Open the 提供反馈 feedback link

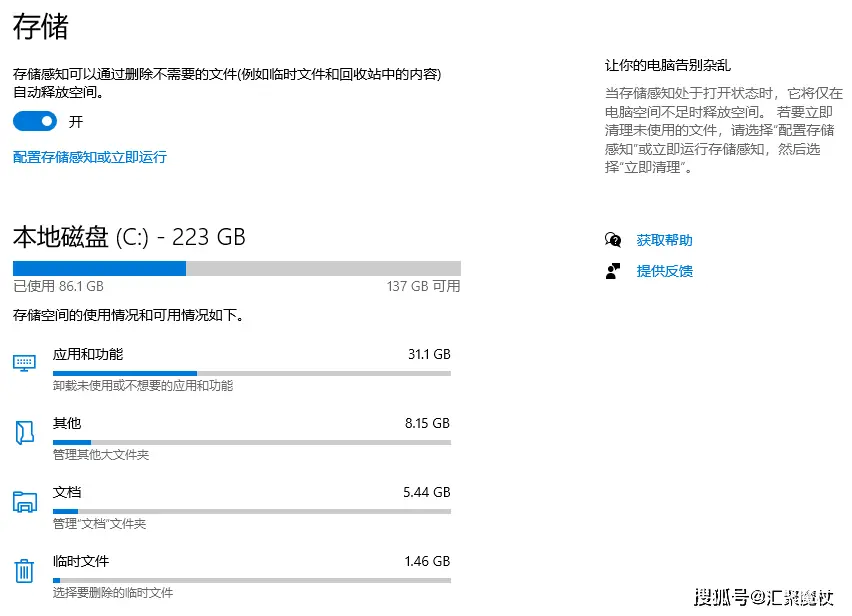tap(662, 271)
